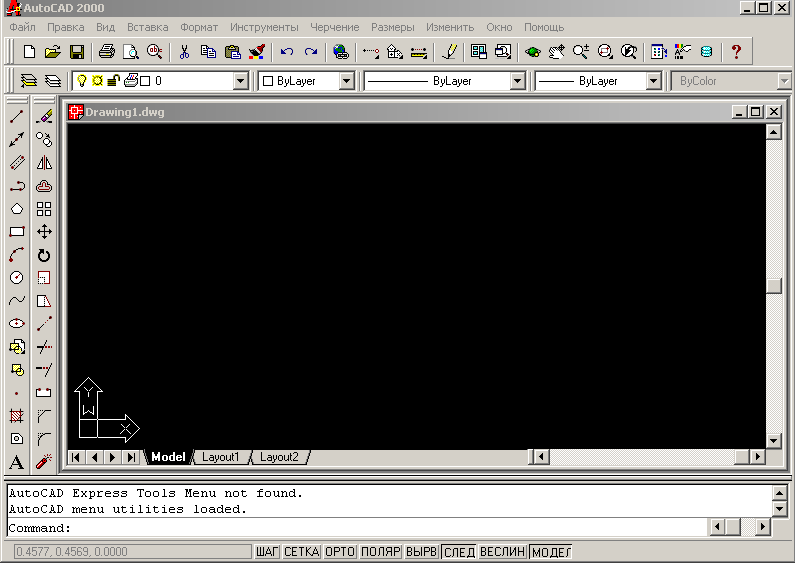
Task: Click the drawing horizontal scroll right arrow
Action: point(757,457)
